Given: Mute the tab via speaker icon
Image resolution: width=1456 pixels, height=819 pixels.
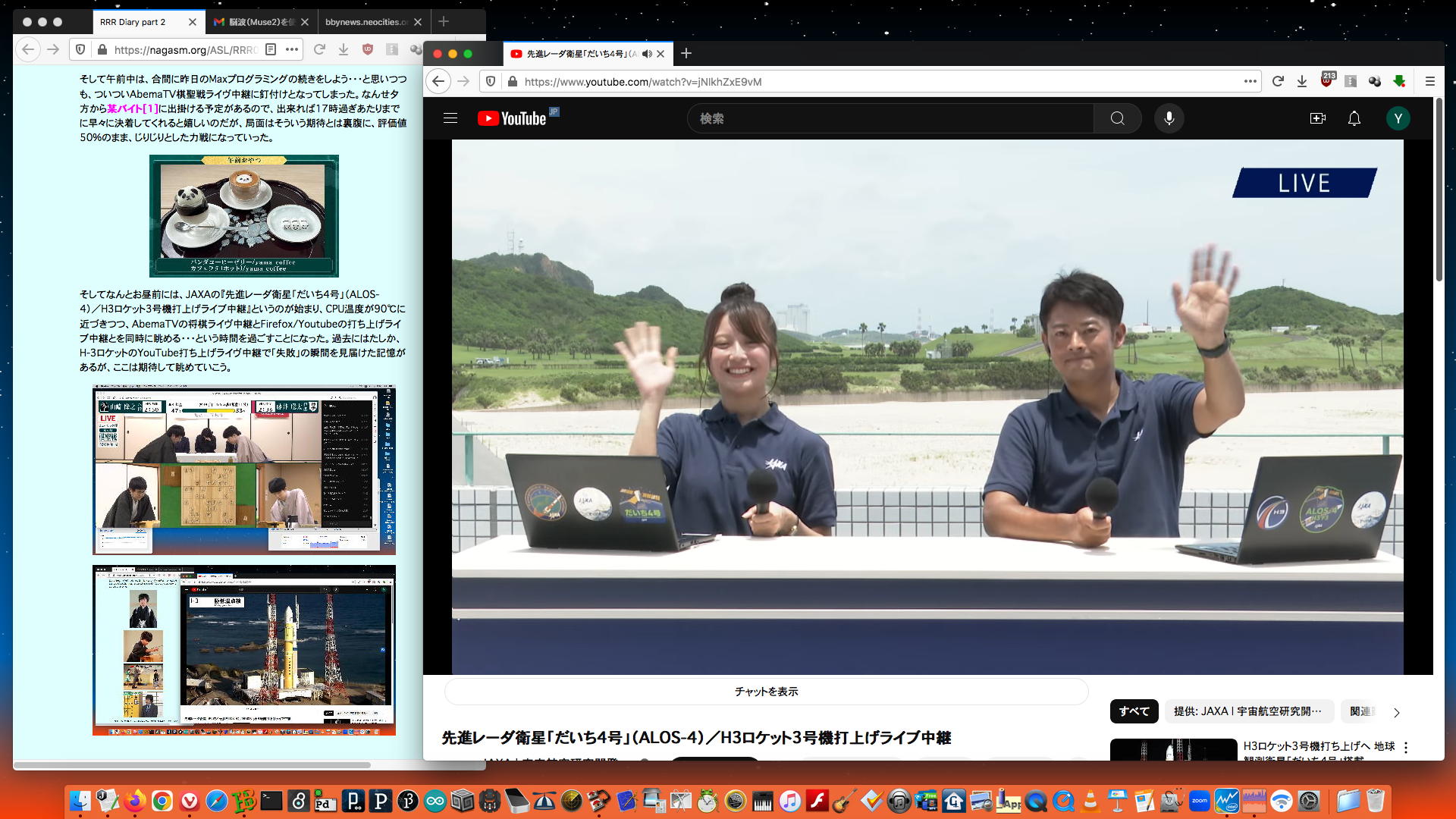Looking at the screenshot, I should [x=646, y=54].
